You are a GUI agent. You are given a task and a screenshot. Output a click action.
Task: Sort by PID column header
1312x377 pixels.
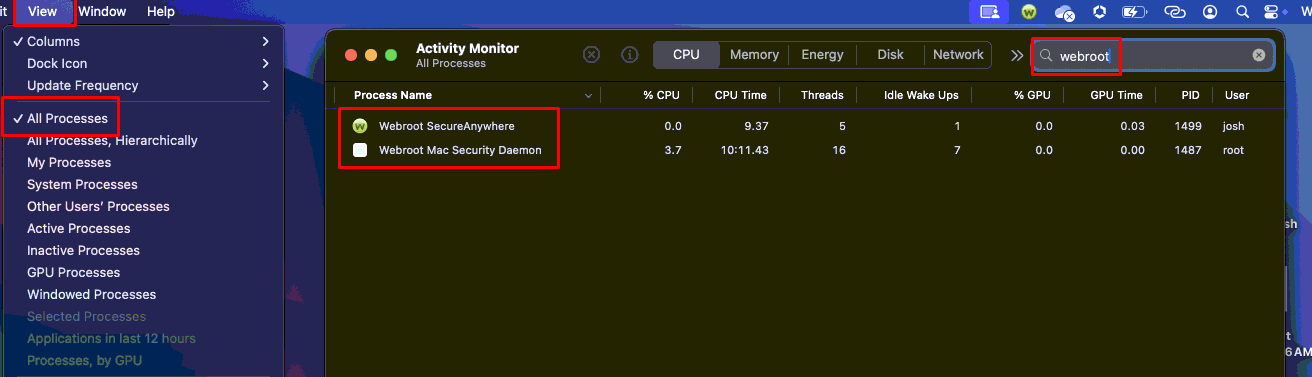(1190, 96)
